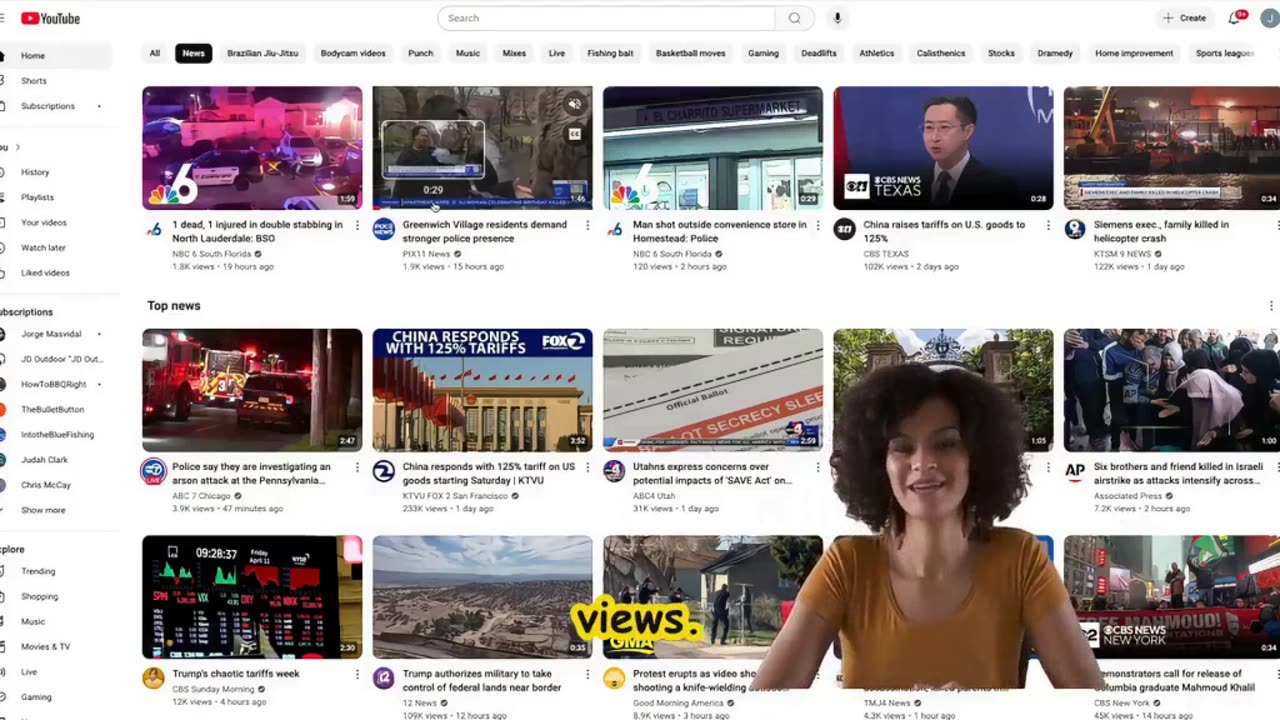
Task: Select the All category chip
Action: coord(154,53)
